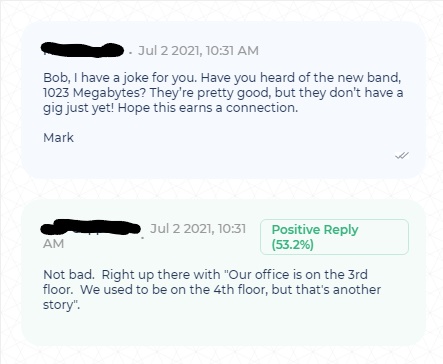The image size is (443, 364).
Task: Click the double-check read receipt icon
Action: tap(402, 155)
